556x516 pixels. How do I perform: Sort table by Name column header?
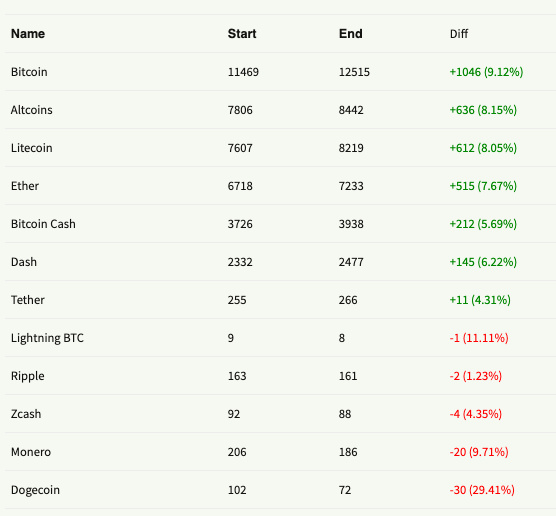pyautogui.click(x=28, y=34)
